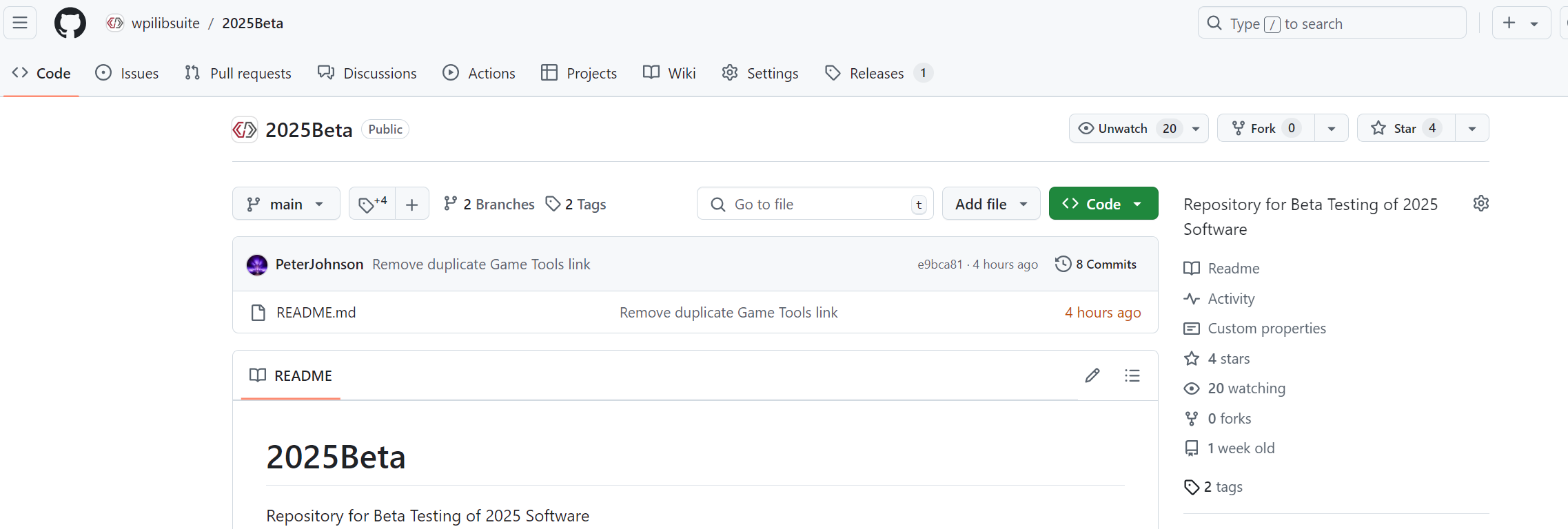Click the Public visibility badge
Viewport: 1568px width, 529px height.
[x=385, y=129]
